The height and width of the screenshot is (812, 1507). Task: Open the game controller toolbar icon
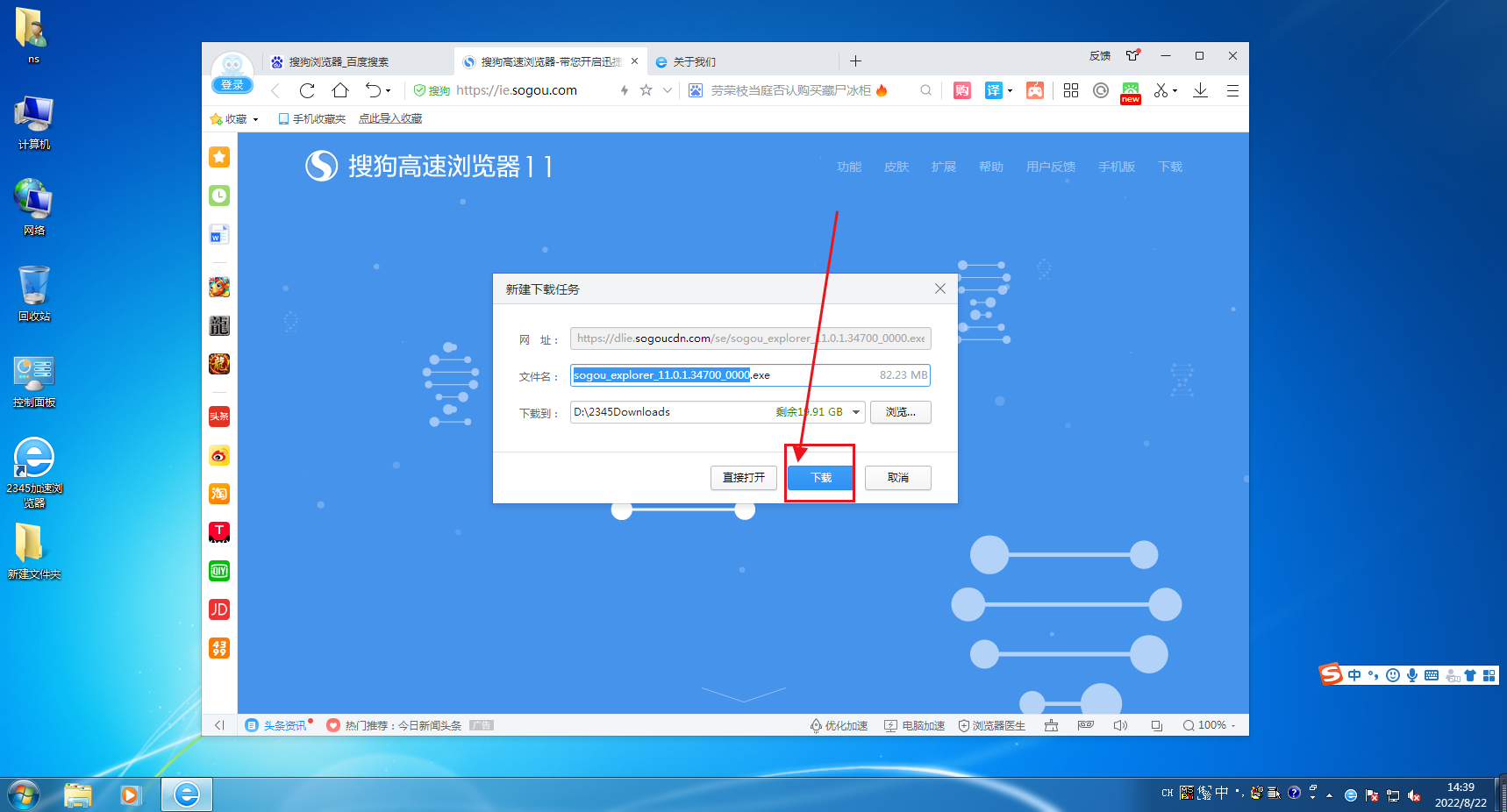(x=1035, y=90)
